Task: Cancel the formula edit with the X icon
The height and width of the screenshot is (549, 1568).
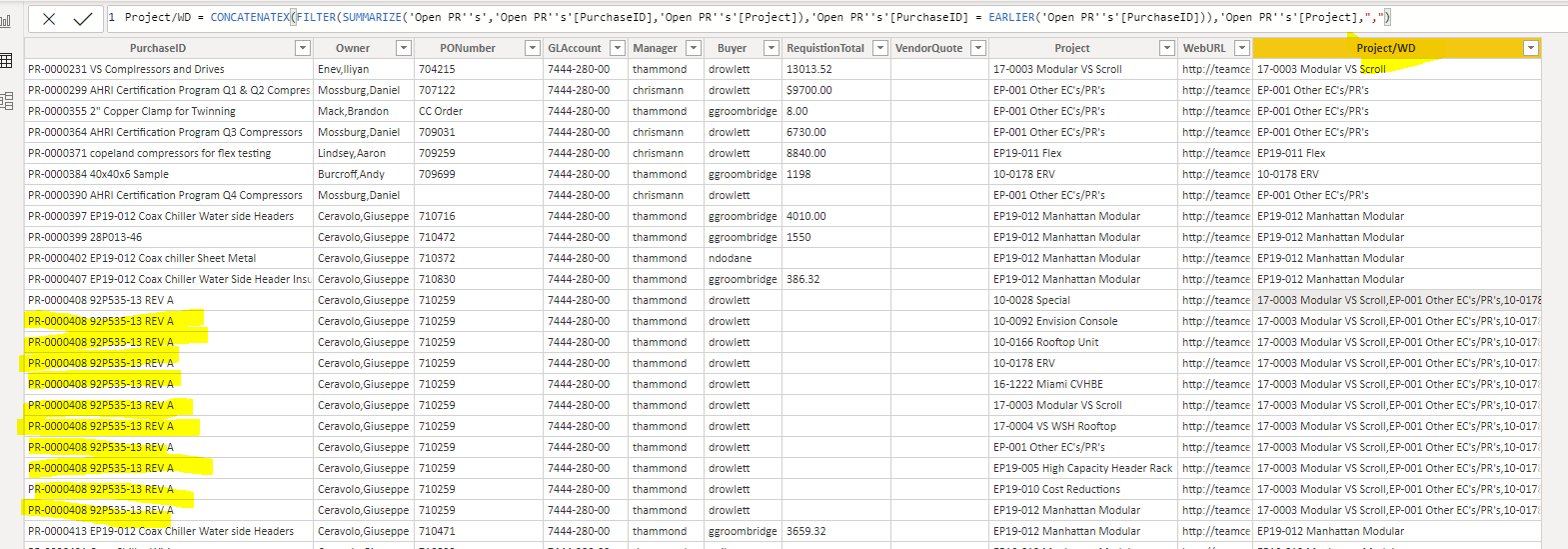Action: click(49, 18)
